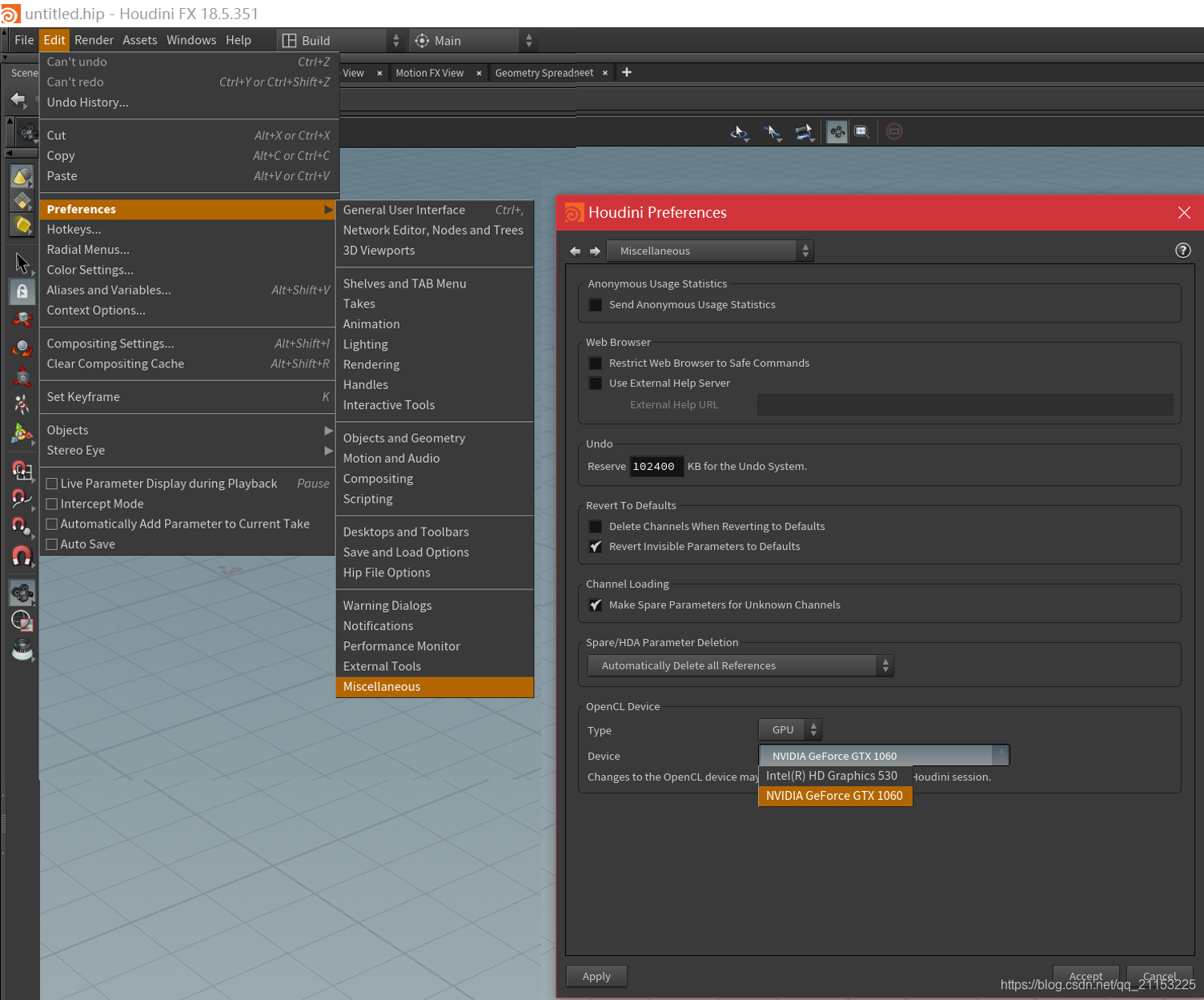Activate the Move (translate) tool
Viewport: 1204px width, 1000px height.
[22, 319]
